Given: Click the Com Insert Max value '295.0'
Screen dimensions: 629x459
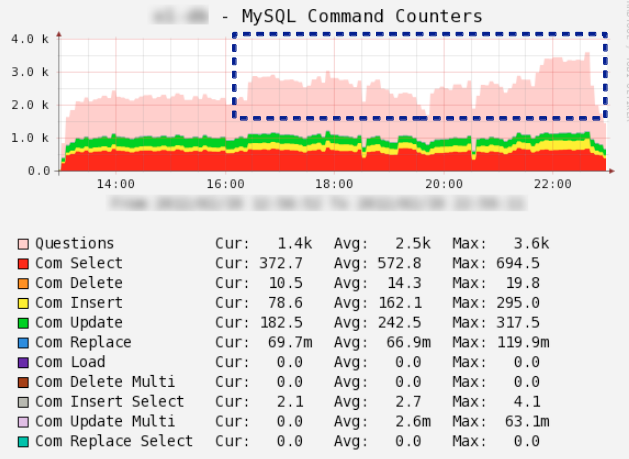Looking at the screenshot, I should tap(518, 303).
